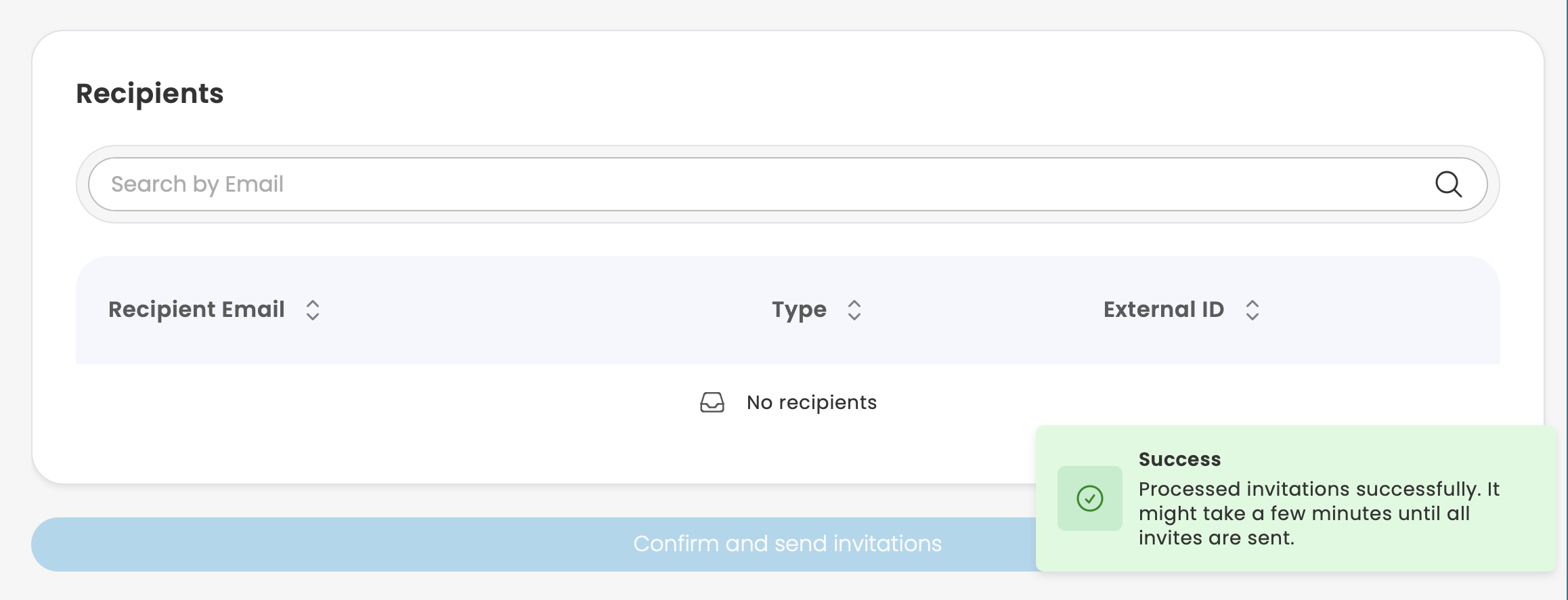Image resolution: width=1568 pixels, height=600 pixels.
Task: Click the green success checkmark icon
Action: (1090, 498)
